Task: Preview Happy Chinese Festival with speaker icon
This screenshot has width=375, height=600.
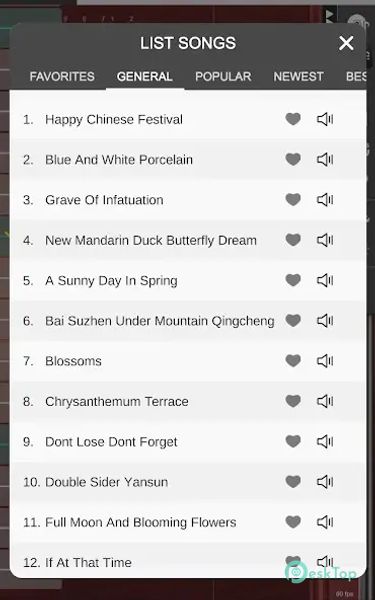Action: 325,119
